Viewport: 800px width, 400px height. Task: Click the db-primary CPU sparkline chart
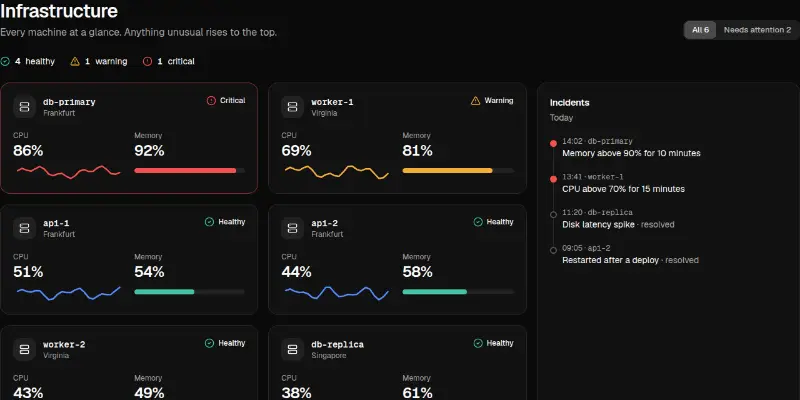[x=68, y=171]
